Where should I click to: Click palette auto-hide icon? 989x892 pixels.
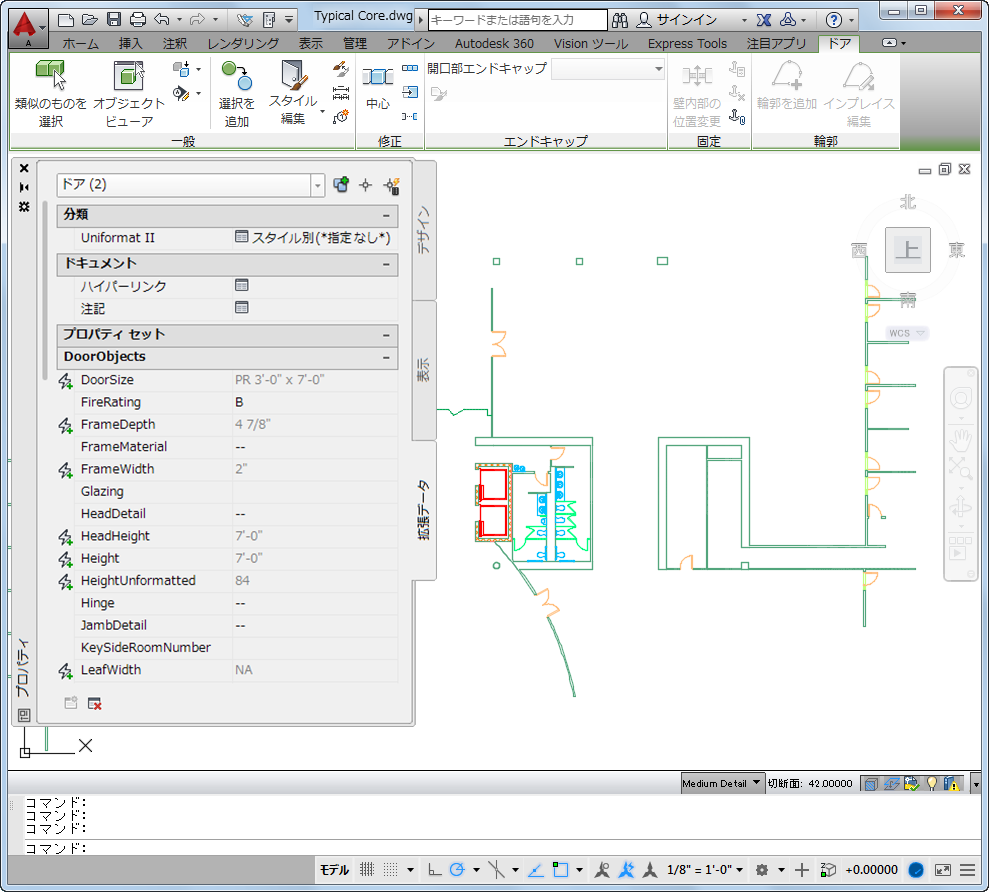point(24,187)
